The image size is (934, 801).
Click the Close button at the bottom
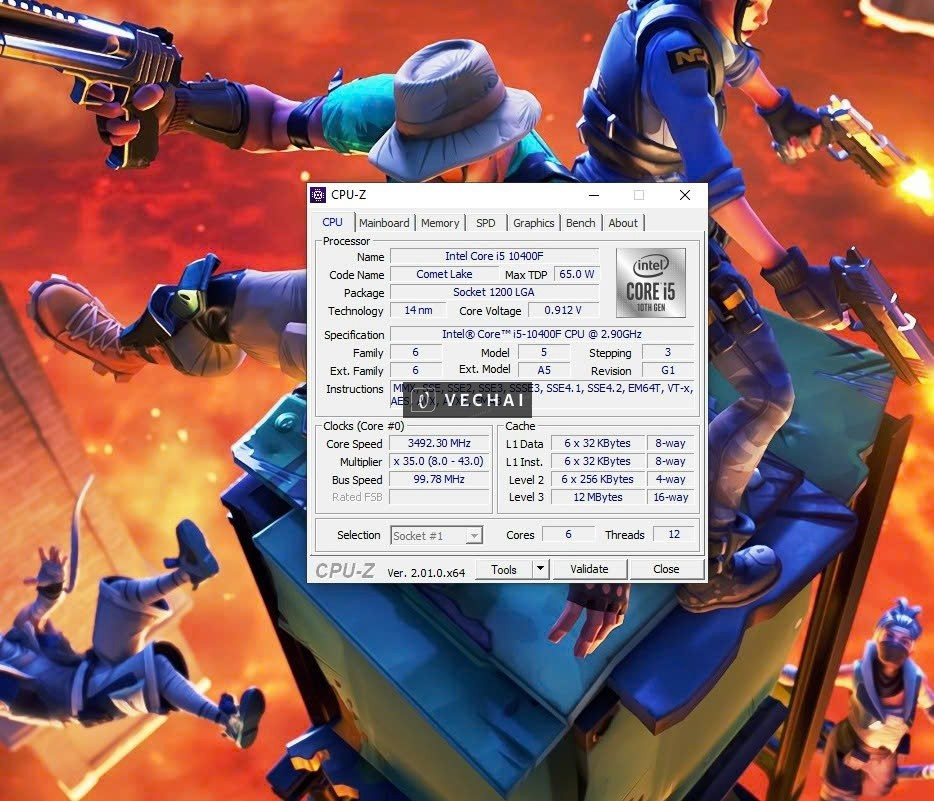[x=666, y=568]
